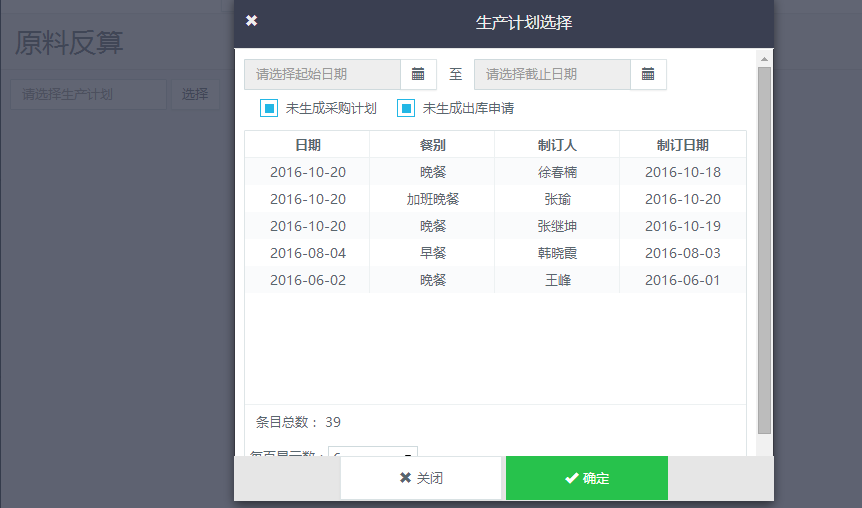This screenshot has width=862, height=508.
Task: Click the 选择 button behind the dialog
Action: point(195,95)
